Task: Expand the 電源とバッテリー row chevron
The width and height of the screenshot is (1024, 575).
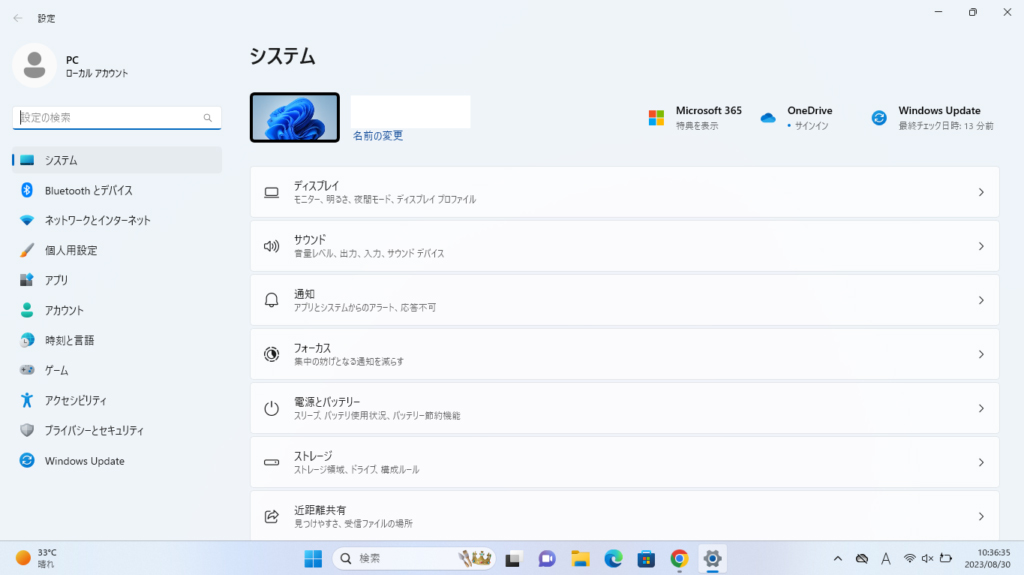Action: (x=981, y=408)
